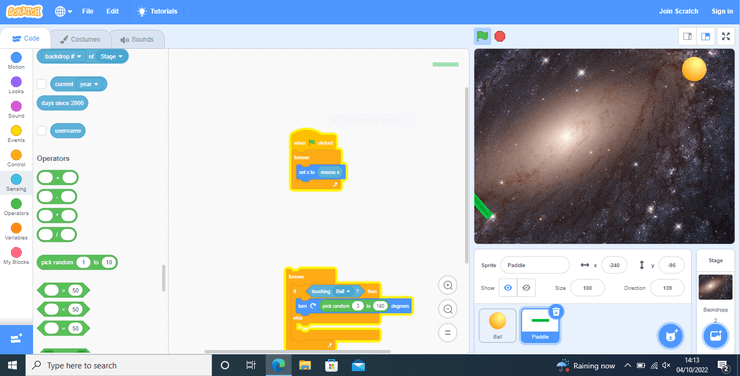Image resolution: width=740 pixels, height=376 pixels.
Task: Click the Join Scratch link
Action: (x=678, y=11)
